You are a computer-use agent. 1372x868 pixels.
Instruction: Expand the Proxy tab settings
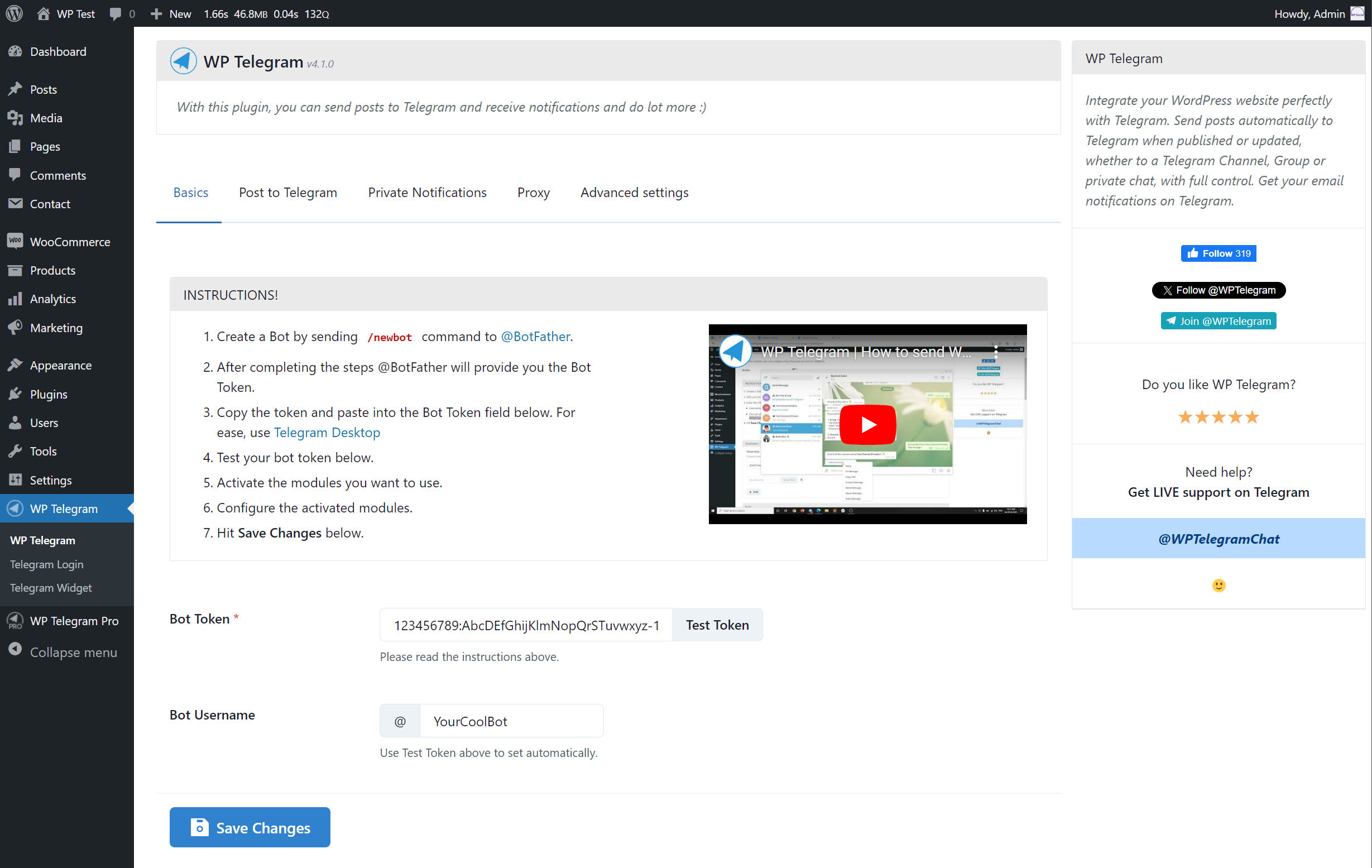click(x=533, y=192)
